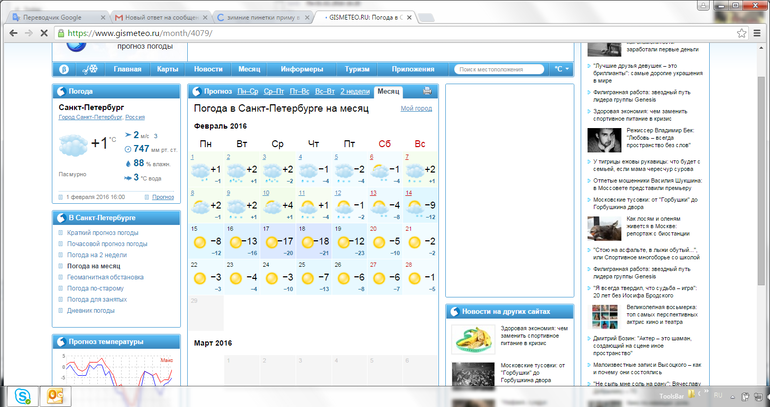Click the round blue icon at the navigation bar start
This screenshot has height=407, width=770.
[64, 69]
